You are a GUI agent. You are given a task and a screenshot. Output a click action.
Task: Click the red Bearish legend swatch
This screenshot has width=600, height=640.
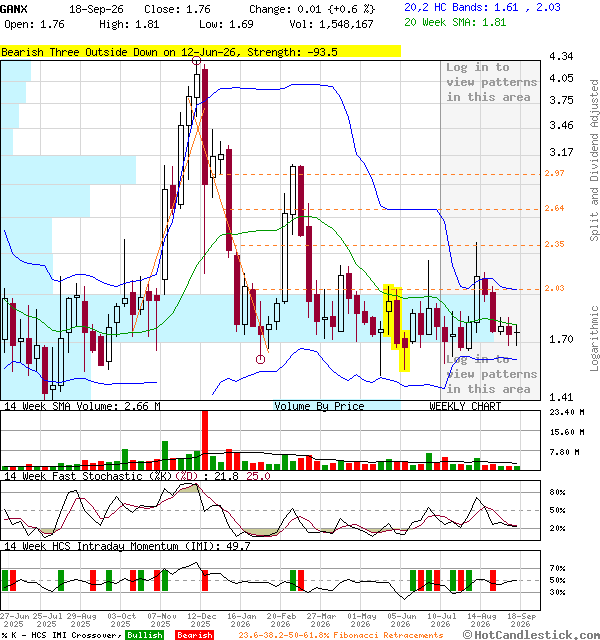(195, 635)
